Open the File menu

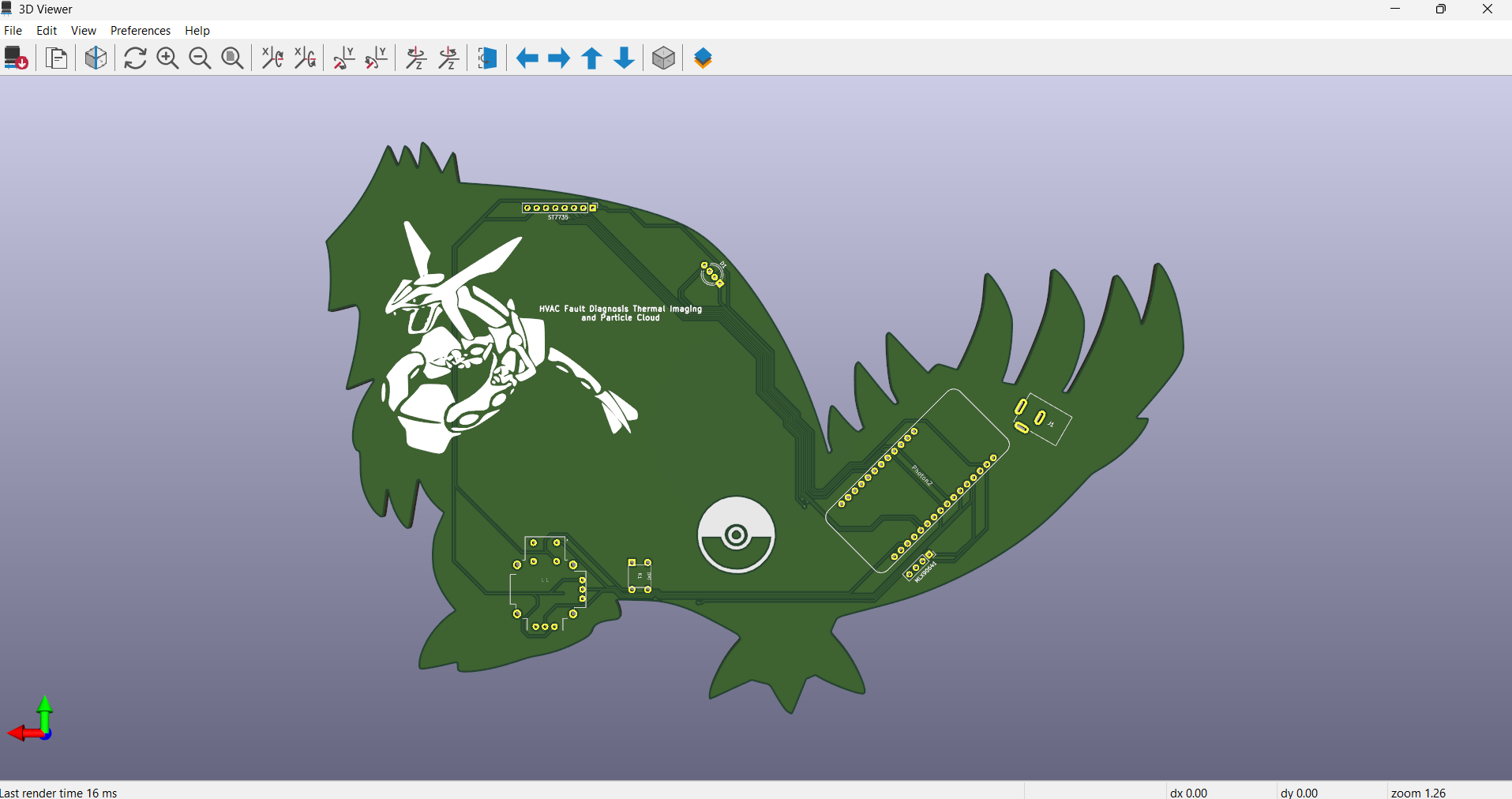[13, 30]
